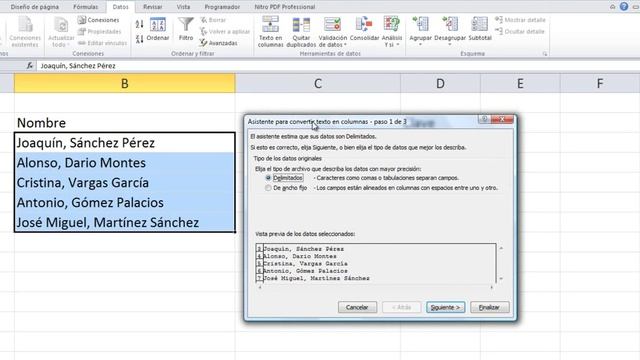This screenshot has width=640, height=360.
Task: Click Quitar duplicados icon
Action: click(x=301, y=24)
